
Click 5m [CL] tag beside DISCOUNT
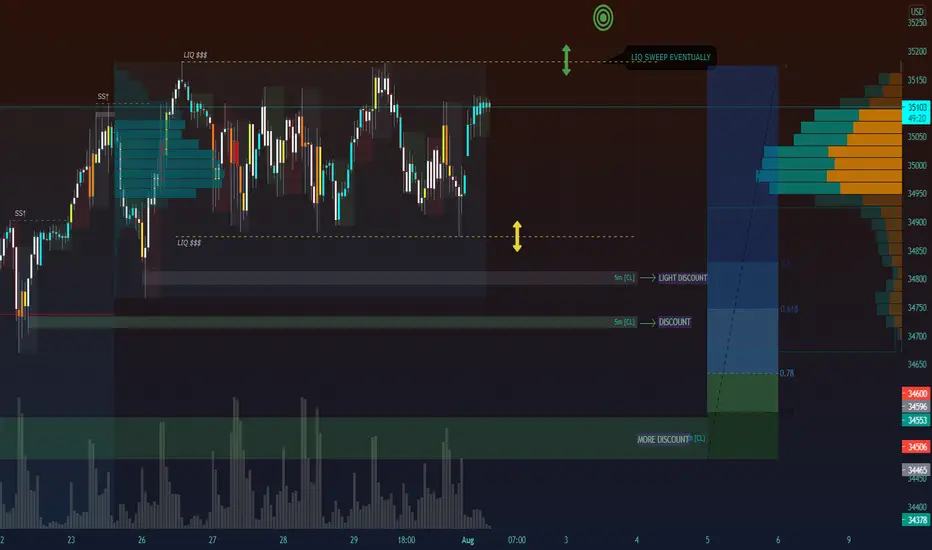pos(624,322)
